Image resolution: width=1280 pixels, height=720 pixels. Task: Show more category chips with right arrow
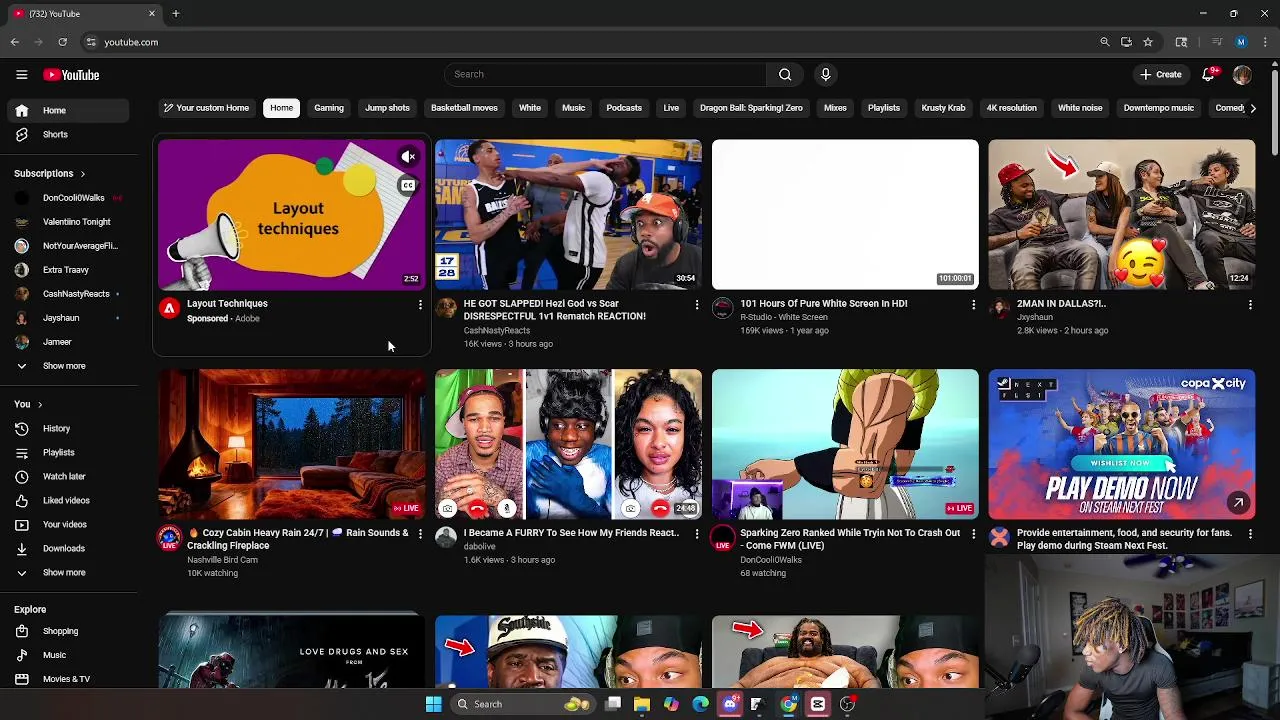[1252, 108]
